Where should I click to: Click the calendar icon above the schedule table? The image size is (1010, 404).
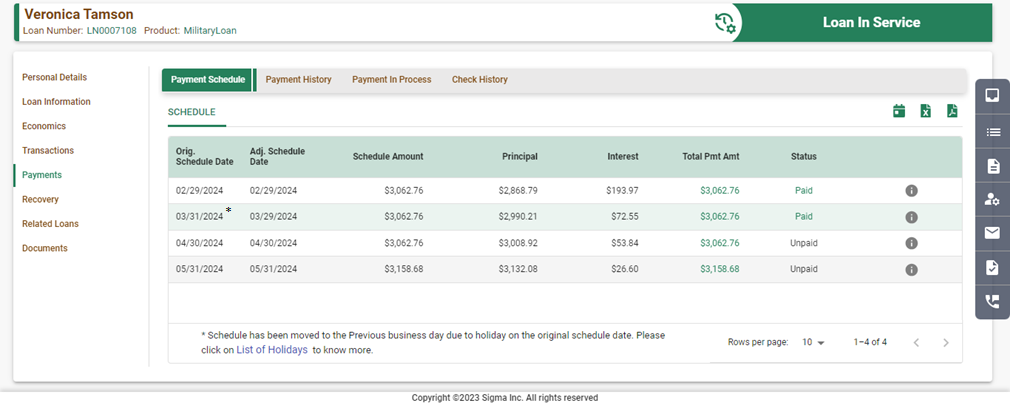(899, 111)
